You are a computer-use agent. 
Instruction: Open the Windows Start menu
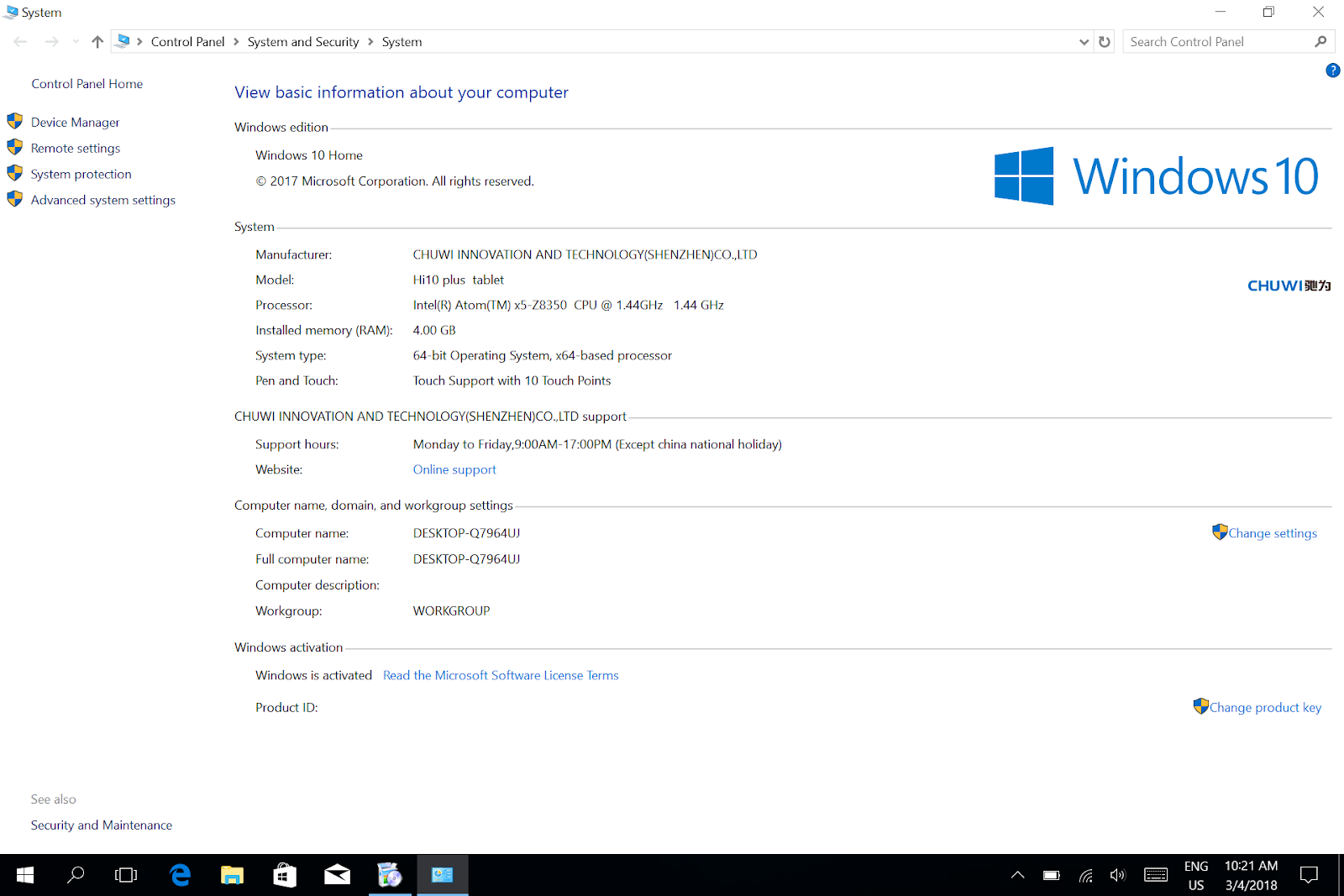[25, 876]
